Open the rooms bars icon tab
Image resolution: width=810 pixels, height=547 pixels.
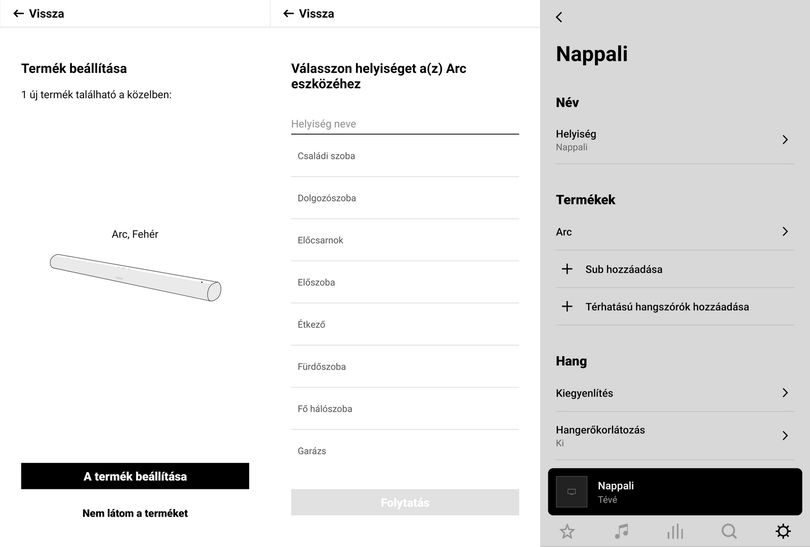click(675, 531)
